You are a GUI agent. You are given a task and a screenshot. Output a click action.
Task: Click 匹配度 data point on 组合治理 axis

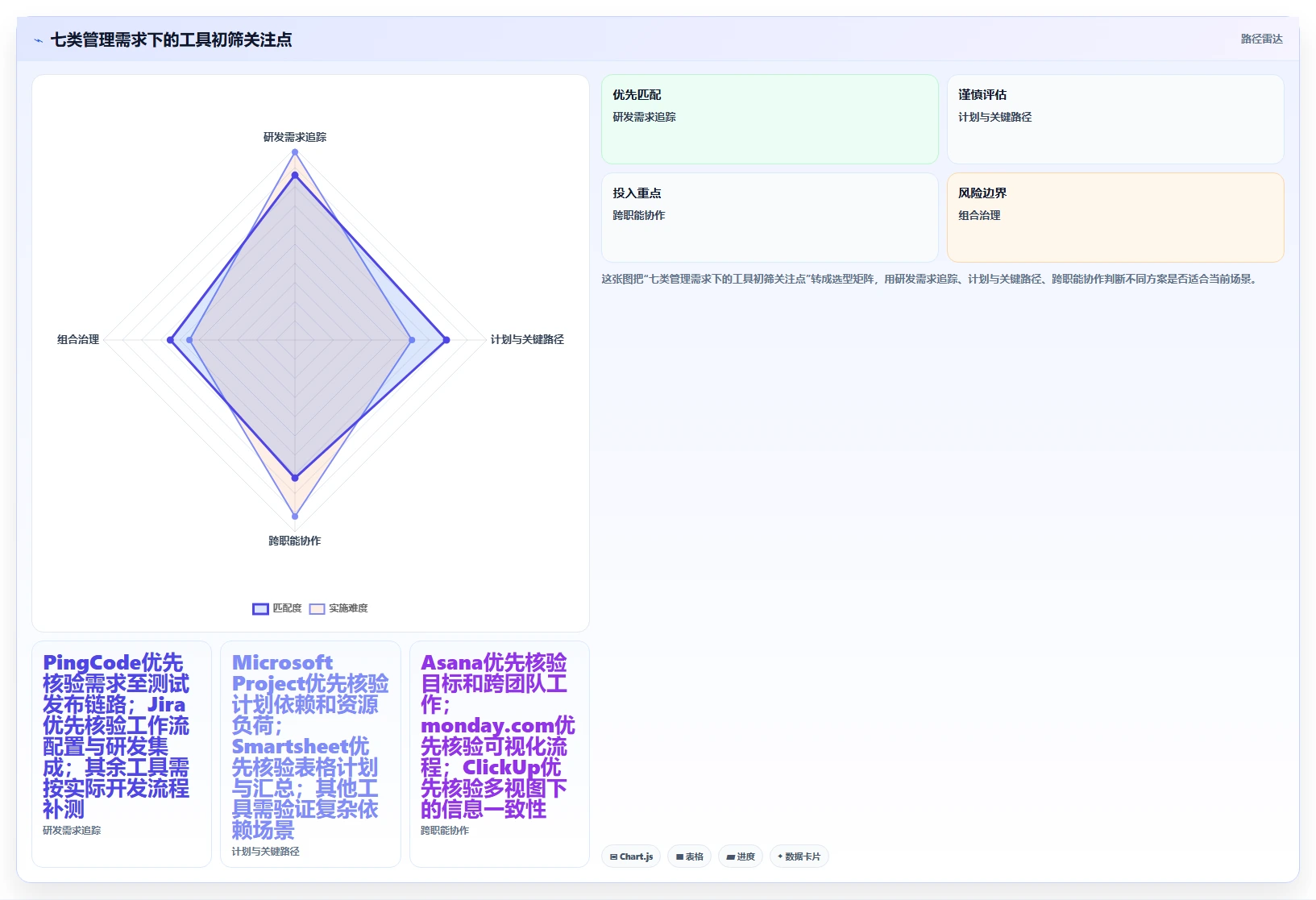[x=170, y=340]
